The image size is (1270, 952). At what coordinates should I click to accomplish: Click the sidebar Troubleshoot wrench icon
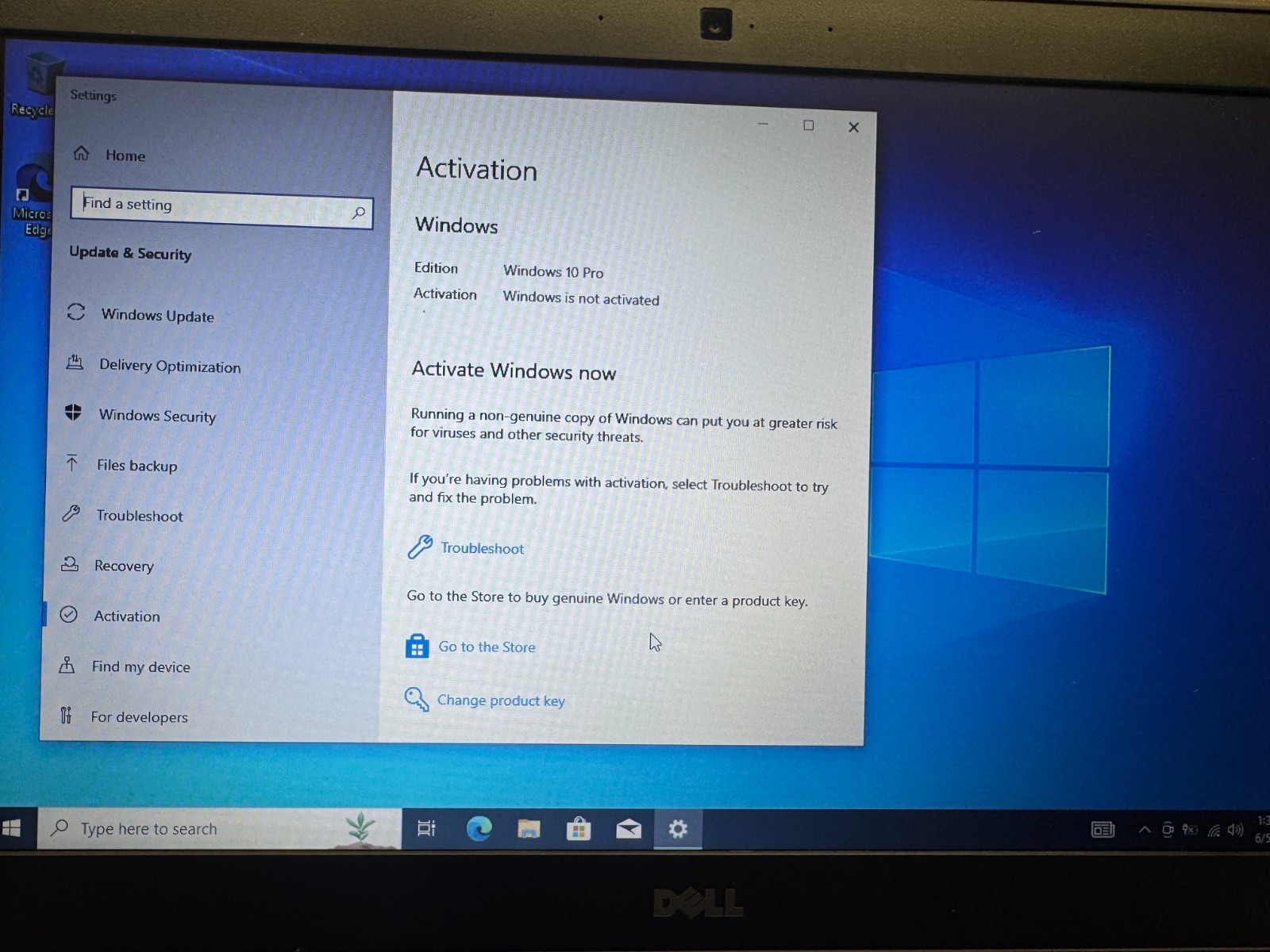coord(71,513)
